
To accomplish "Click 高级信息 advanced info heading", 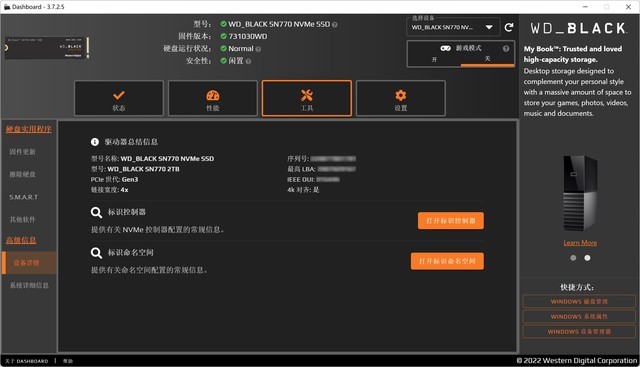I will click(x=21, y=240).
